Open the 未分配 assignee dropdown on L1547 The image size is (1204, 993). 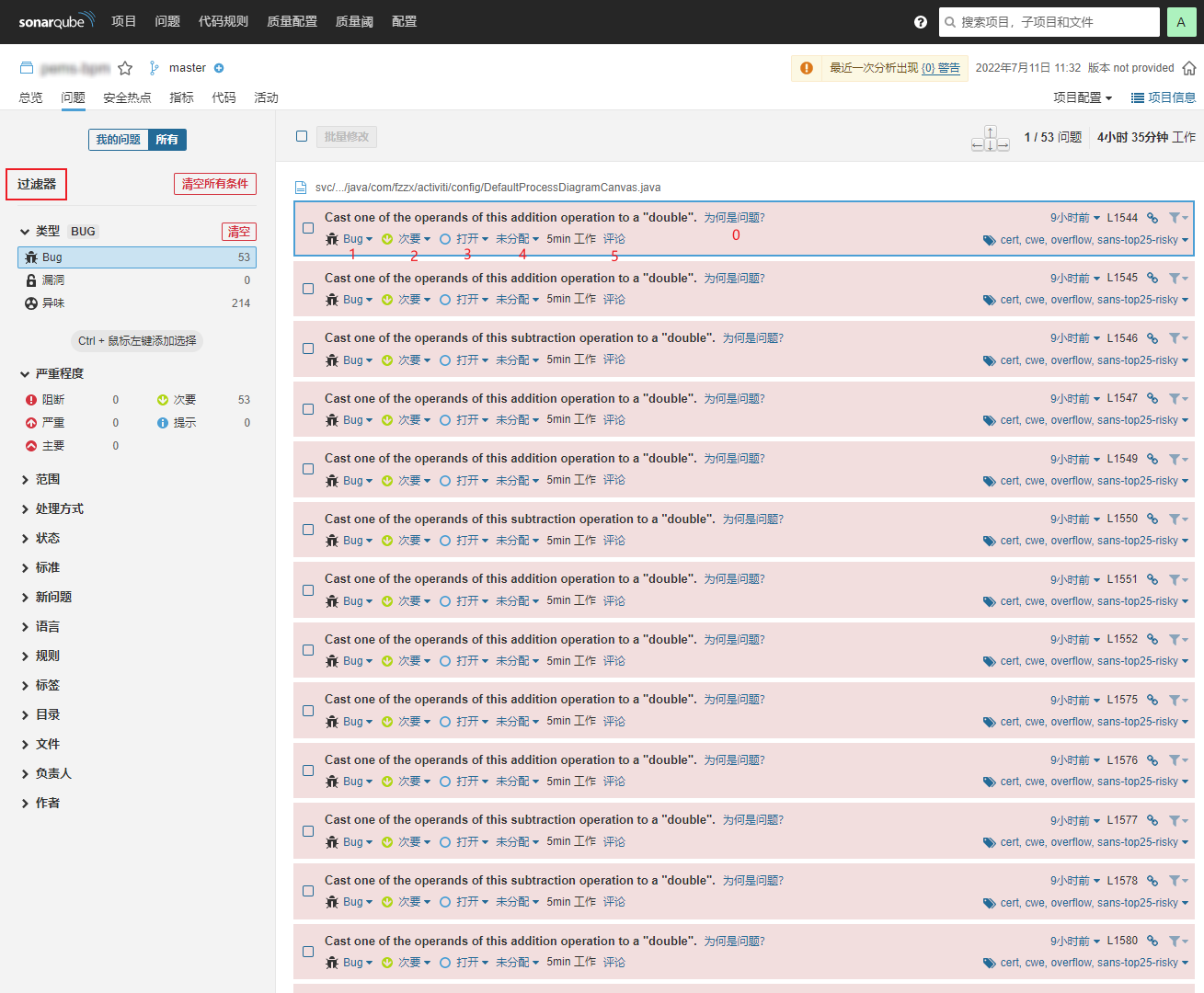pyautogui.click(x=518, y=420)
